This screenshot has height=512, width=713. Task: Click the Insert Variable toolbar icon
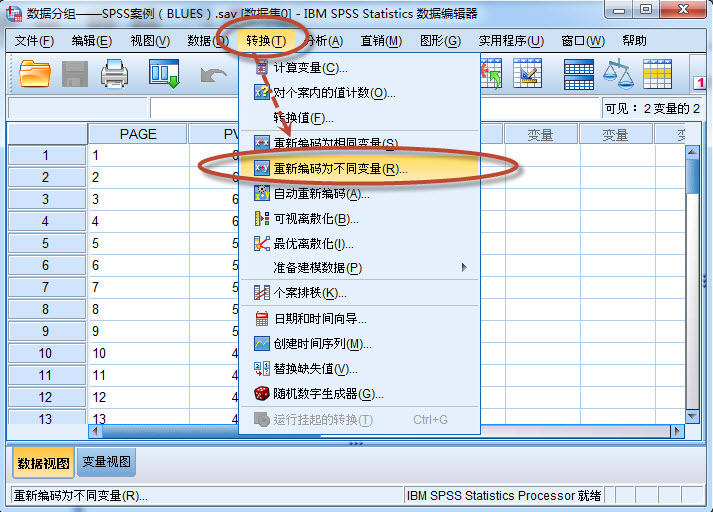(492, 73)
